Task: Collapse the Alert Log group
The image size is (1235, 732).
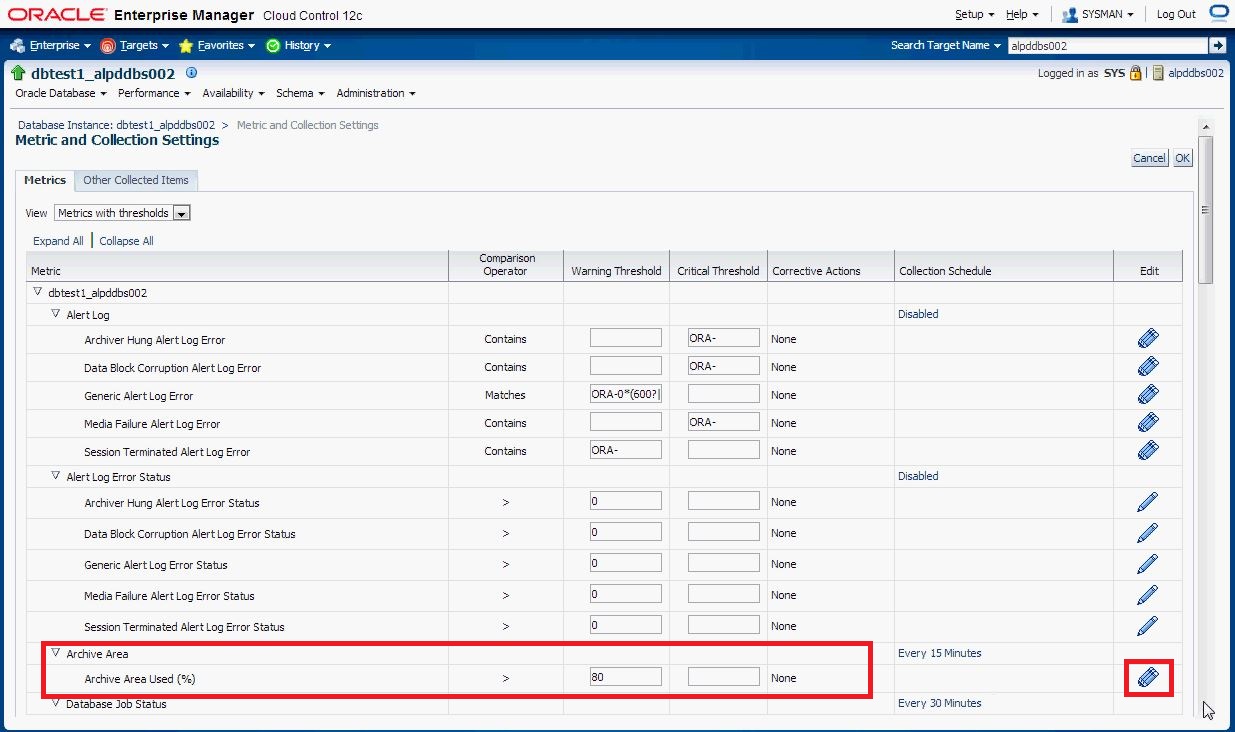Action: click(56, 314)
